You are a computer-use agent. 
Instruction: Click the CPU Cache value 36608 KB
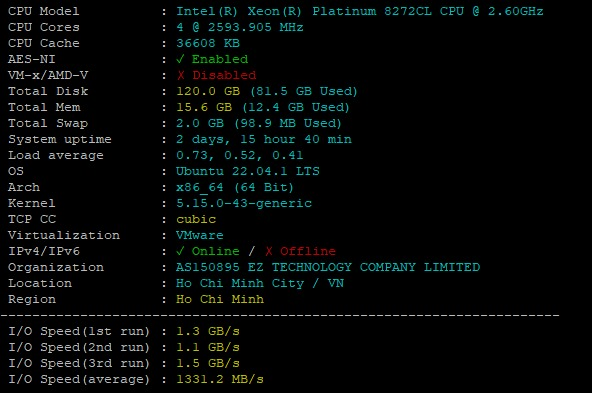point(208,43)
